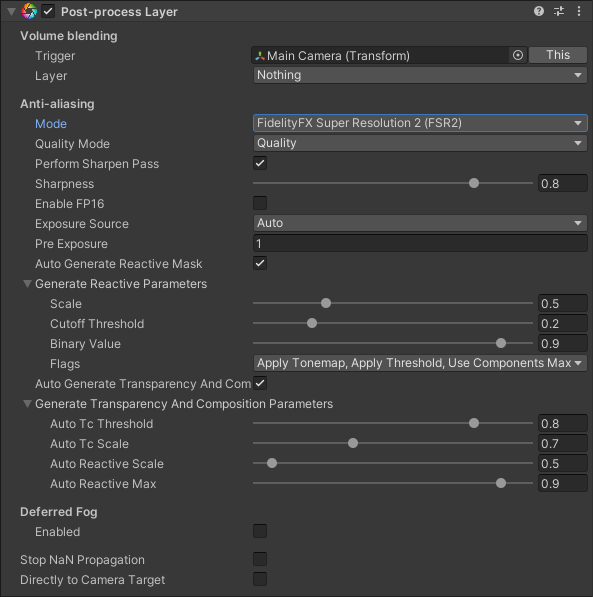This screenshot has width=593, height=597.
Task: Click the Sharpness label
Action: (64, 184)
